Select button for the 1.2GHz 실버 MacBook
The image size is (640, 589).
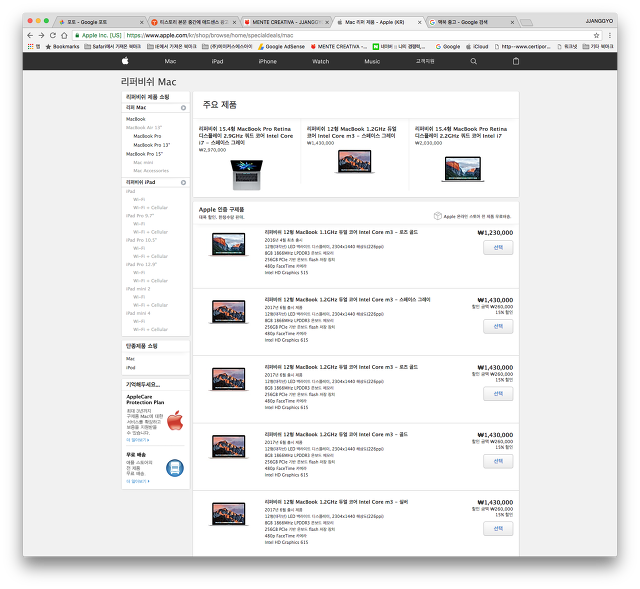pyautogui.click(x=498, y=529)
